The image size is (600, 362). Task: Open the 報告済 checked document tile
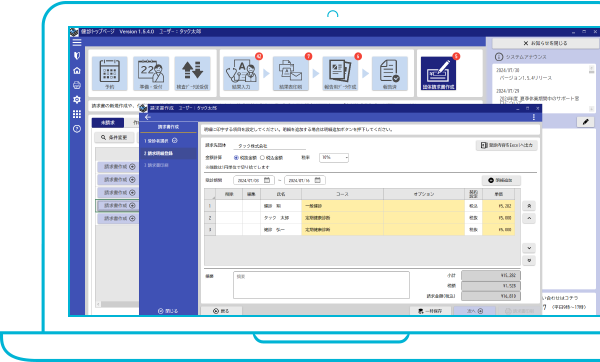(x=390, y=73)
